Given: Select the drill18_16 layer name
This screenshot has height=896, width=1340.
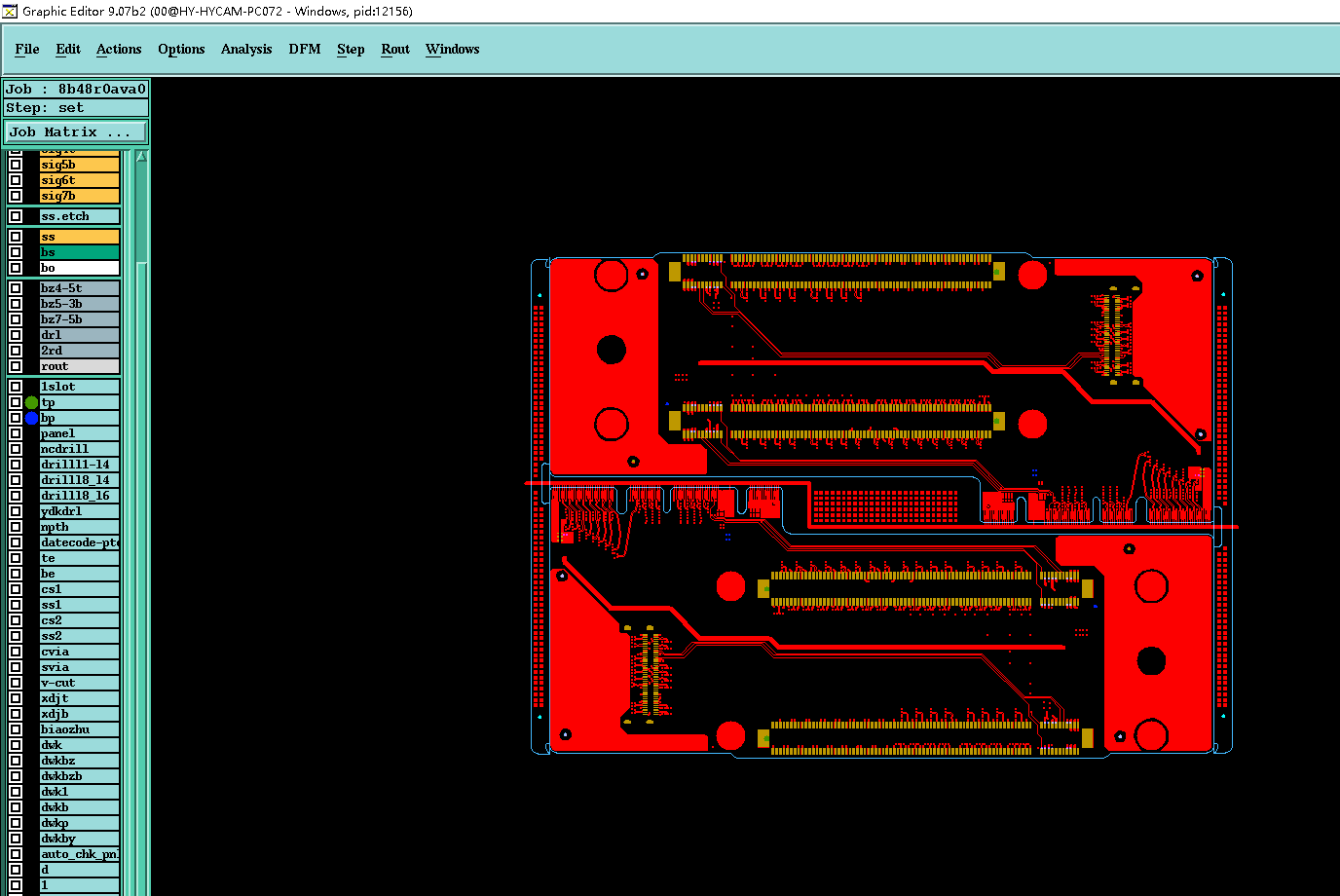Looking at the screenshot, I should click(x=80, y=496).
